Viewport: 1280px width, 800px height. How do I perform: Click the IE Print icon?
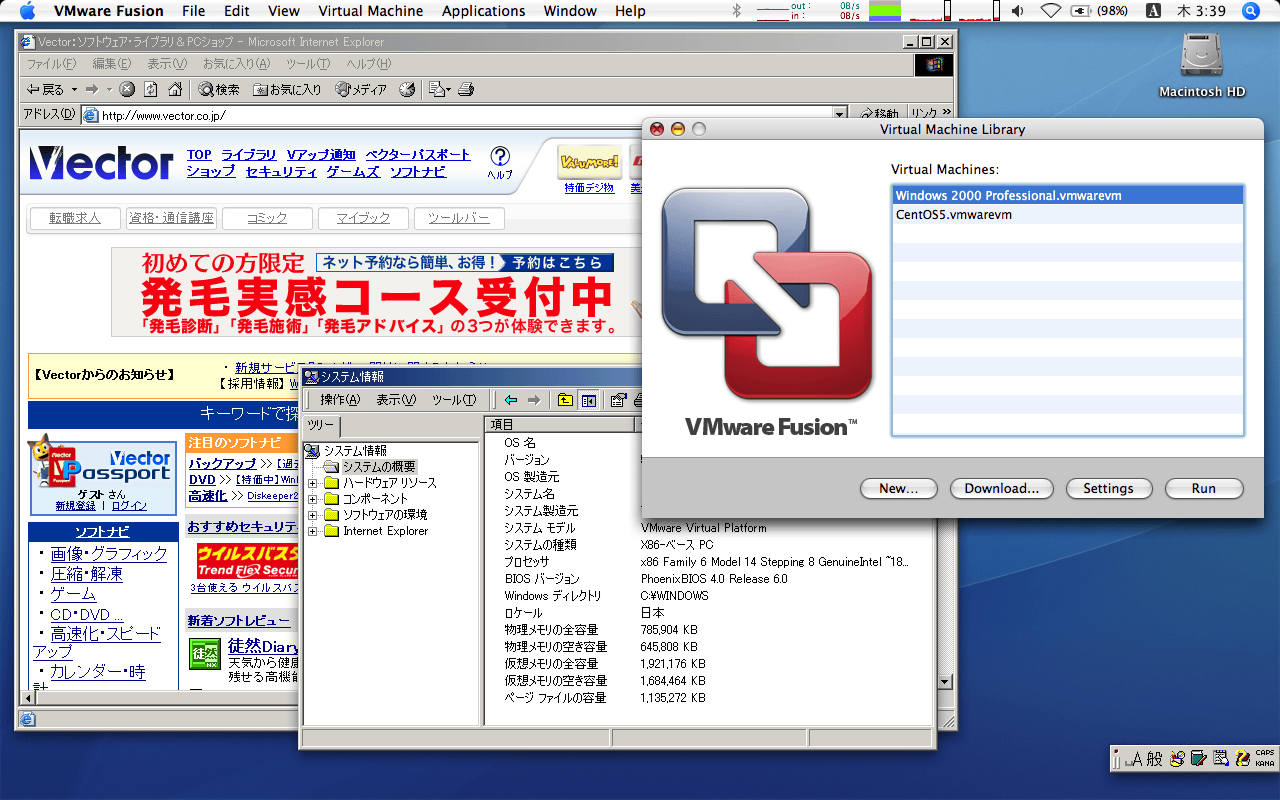tap(465, 90)
